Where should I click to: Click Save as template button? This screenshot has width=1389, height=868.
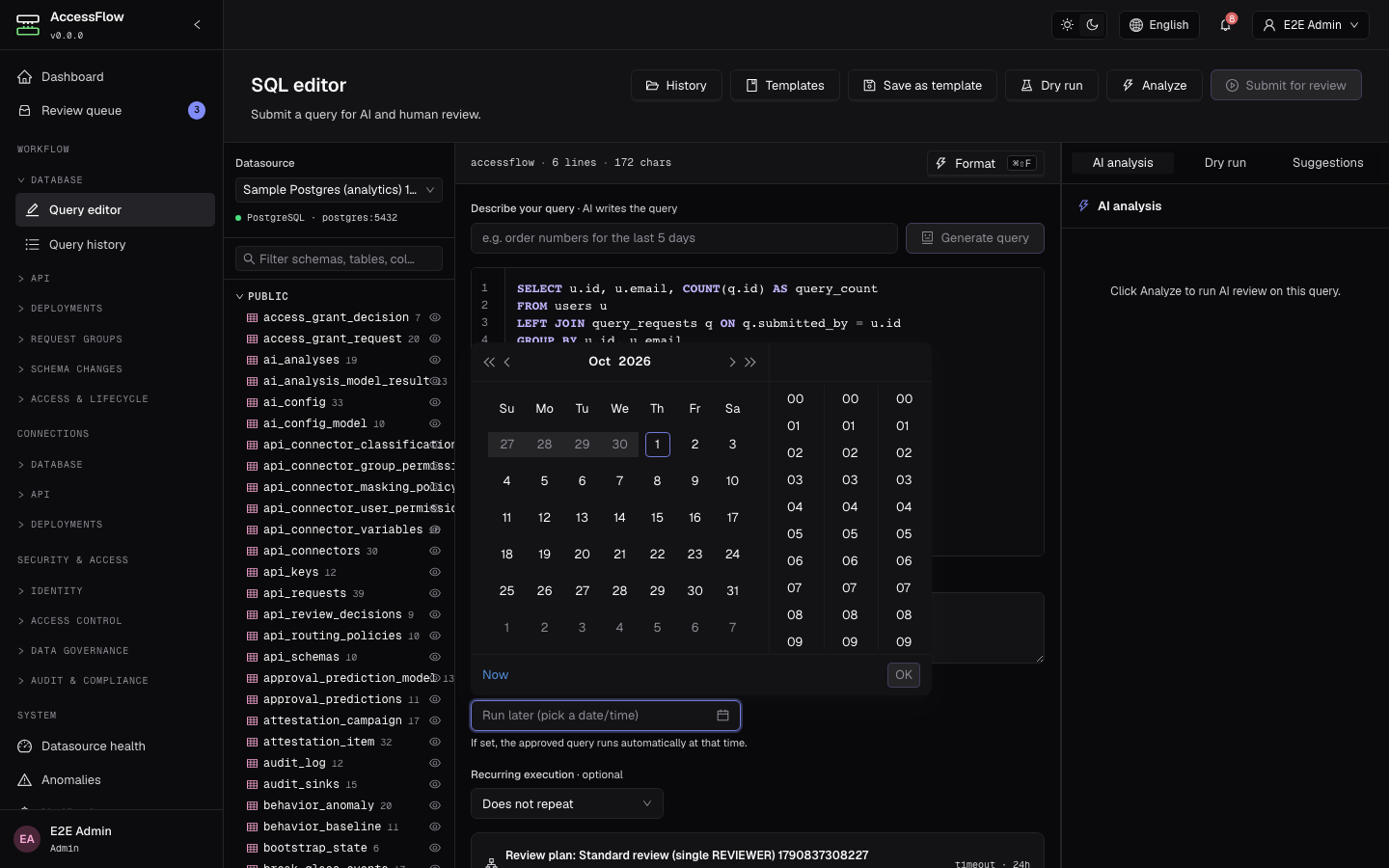click(922, 85)
